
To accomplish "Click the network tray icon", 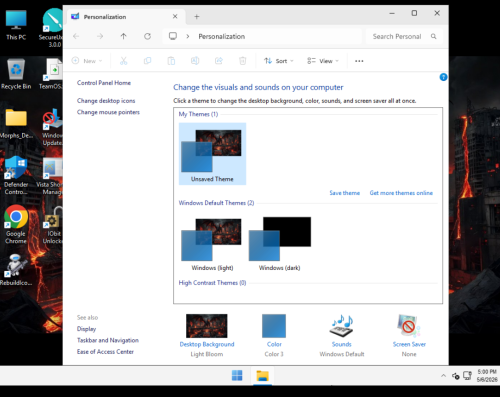I will click(468, 376).
